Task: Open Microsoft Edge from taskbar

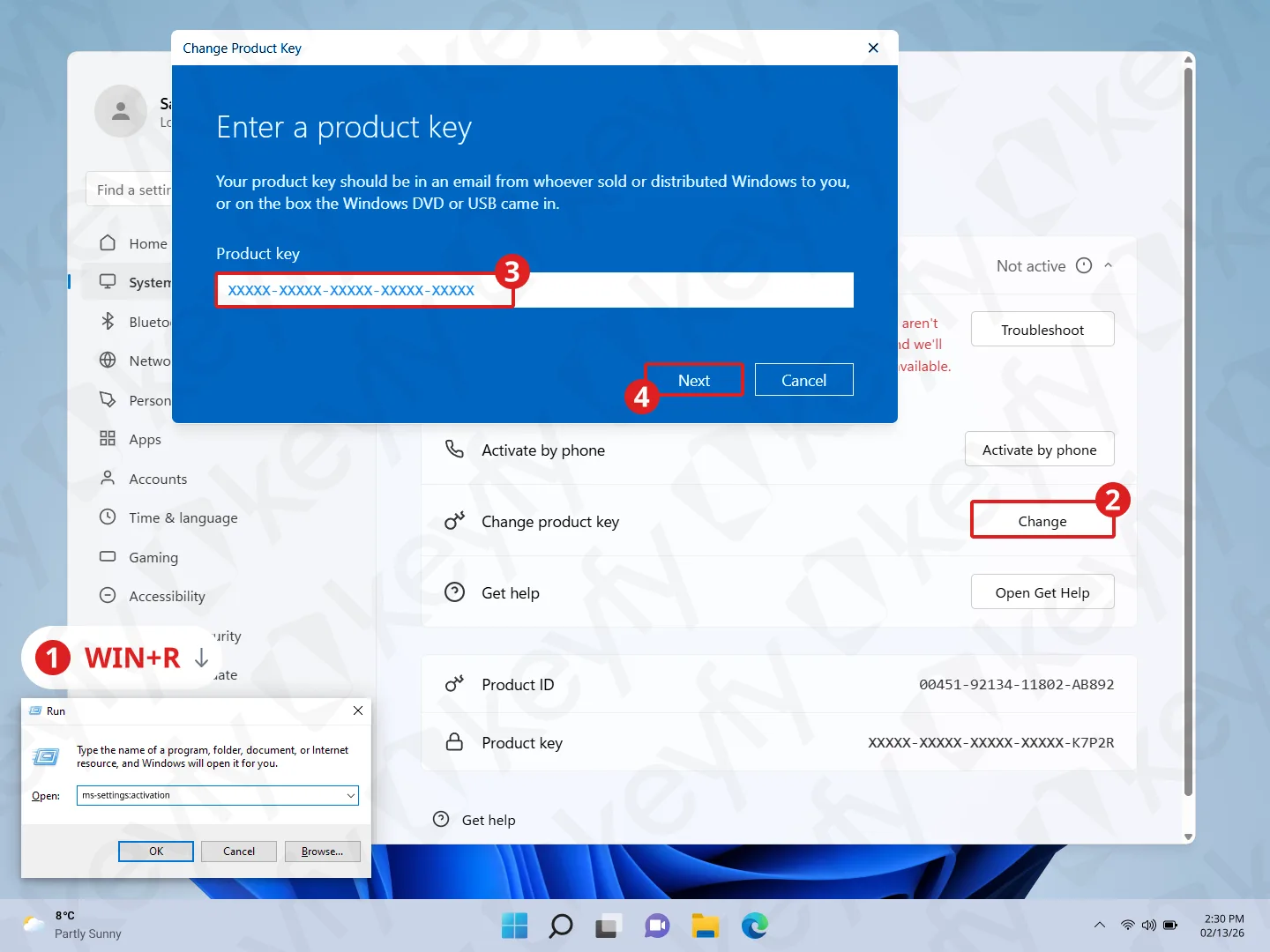Action: tap(754, 926)
